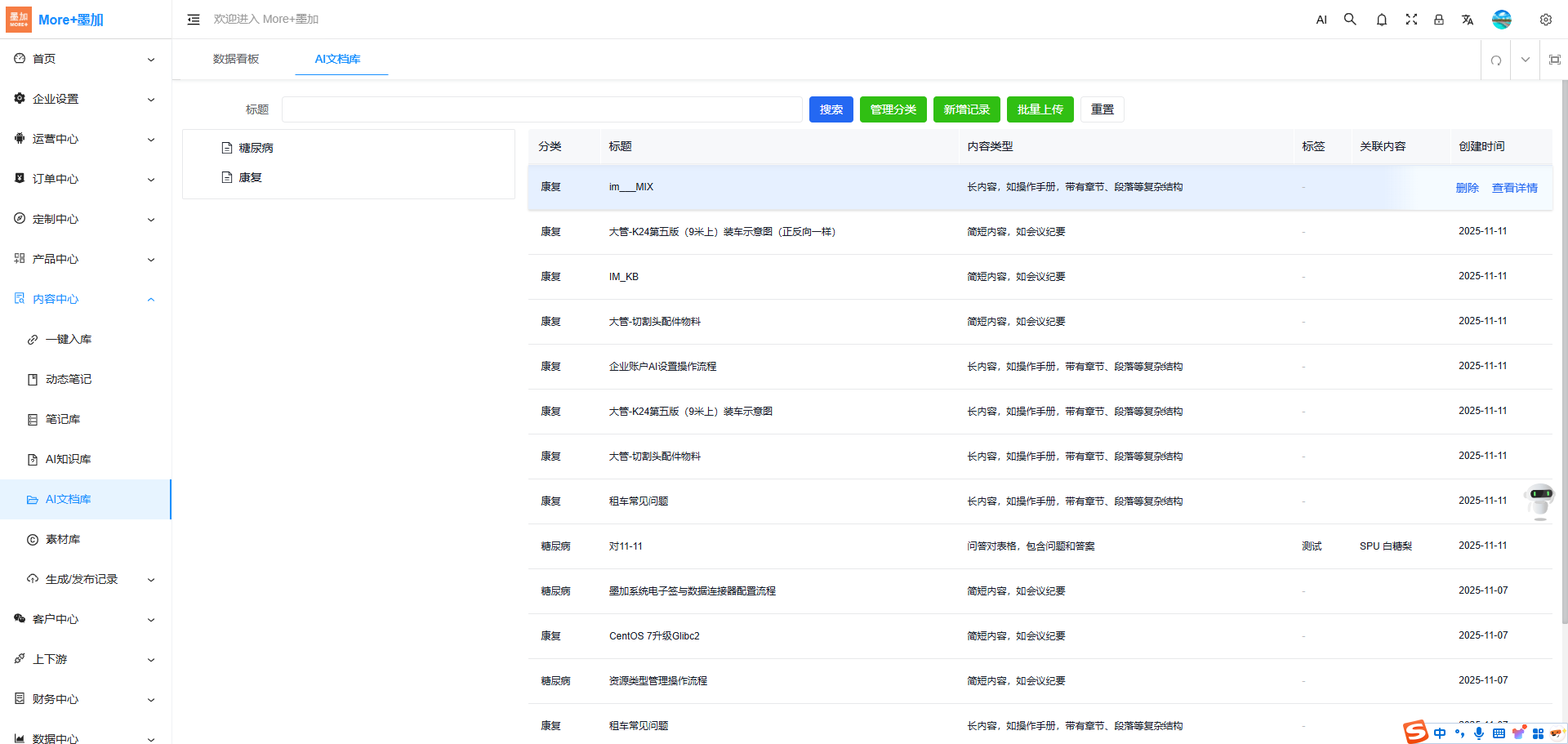1568x744 pixels.
Task: Click the floating robot assistant icon
Action: 1540,500
